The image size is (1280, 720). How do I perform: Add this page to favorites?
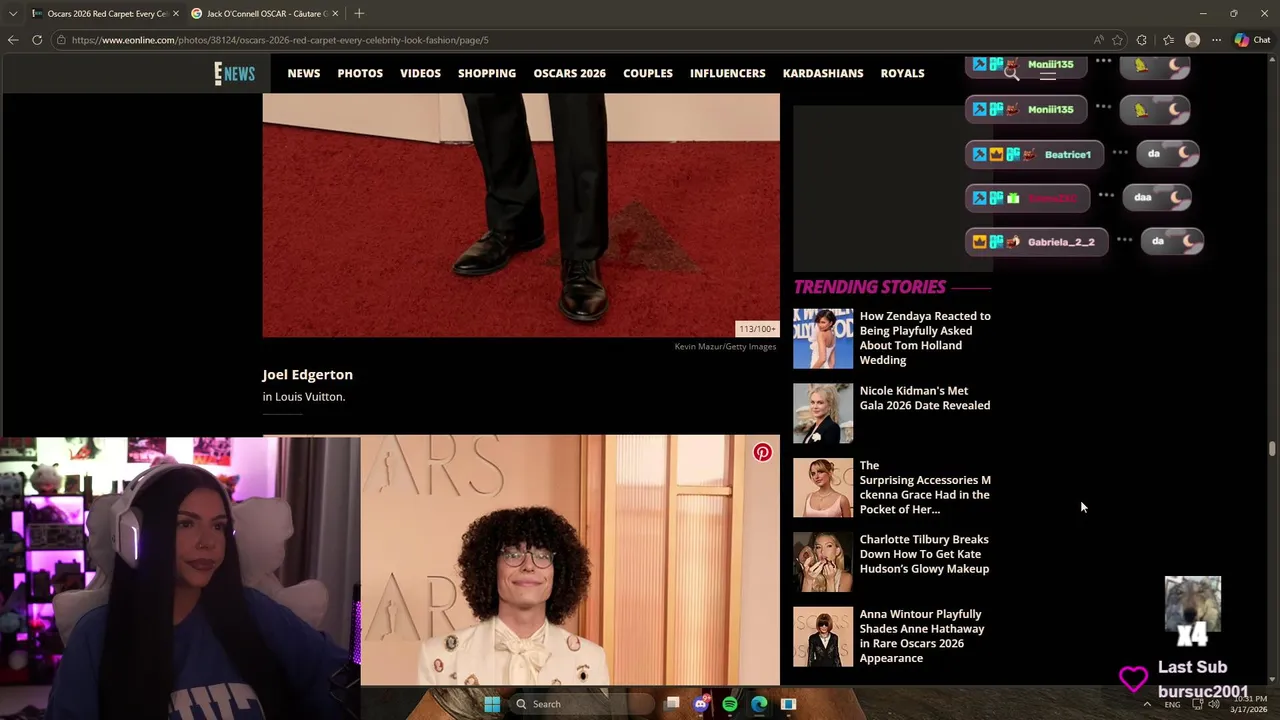tap(1117, 40)
